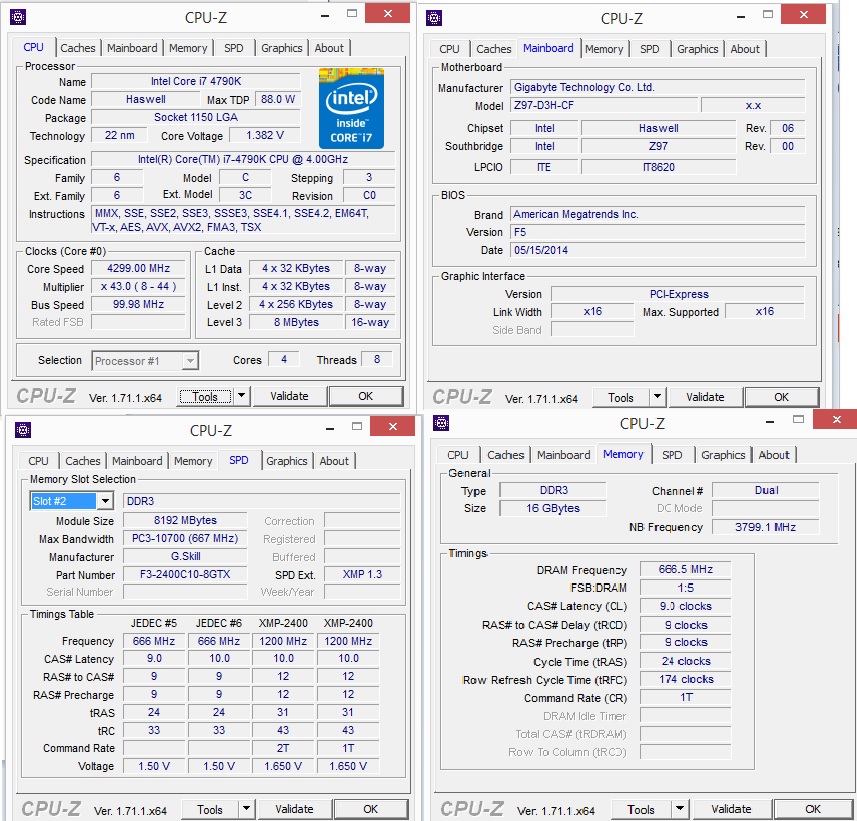The image size is (857, 821).
Task: Open Memory tab in CPU window
Action: [x=188, y=48]
